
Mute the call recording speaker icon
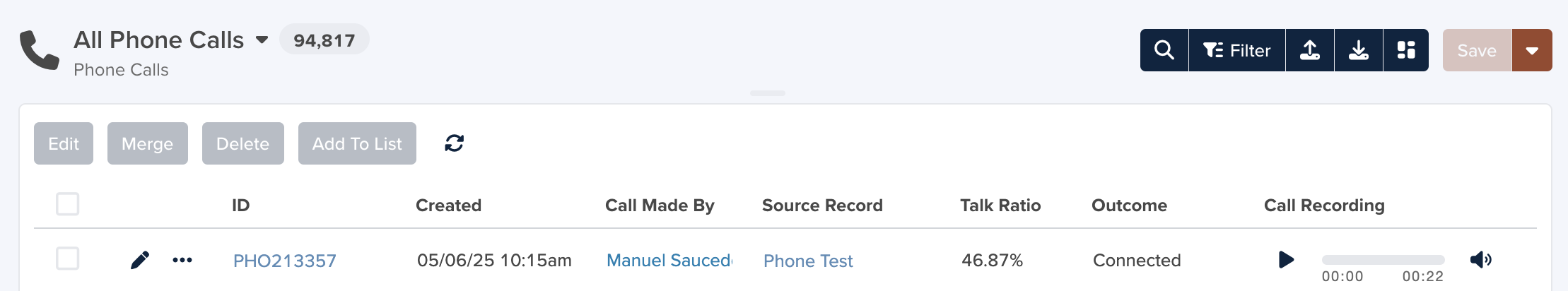pos(1480,260)
